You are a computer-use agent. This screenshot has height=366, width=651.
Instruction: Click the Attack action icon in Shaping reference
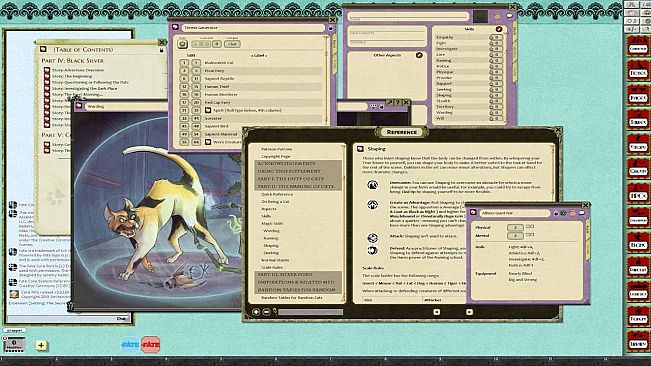(x=372, y=238)
